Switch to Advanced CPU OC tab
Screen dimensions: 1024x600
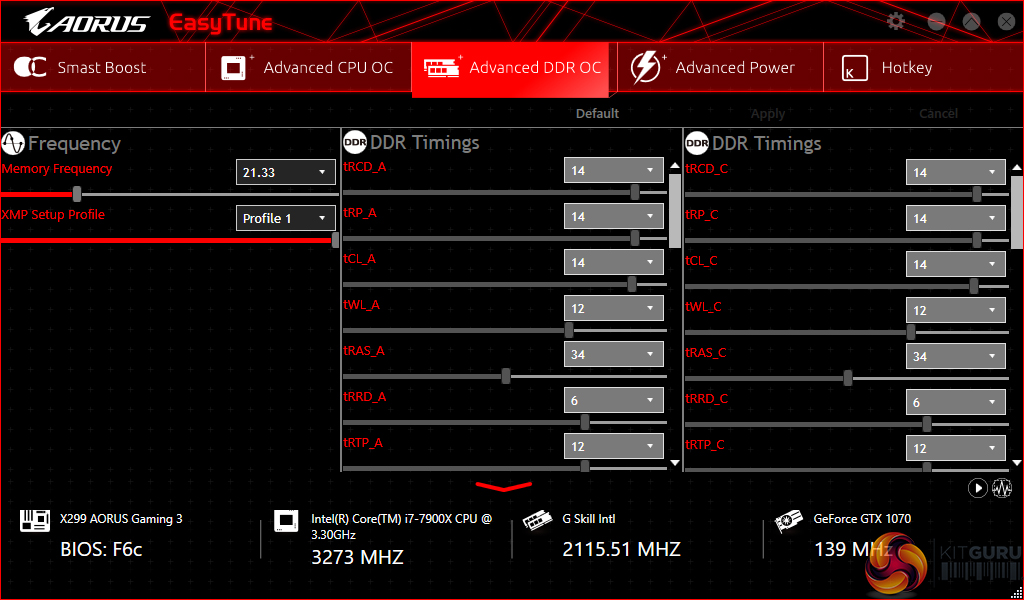(309, 67)
